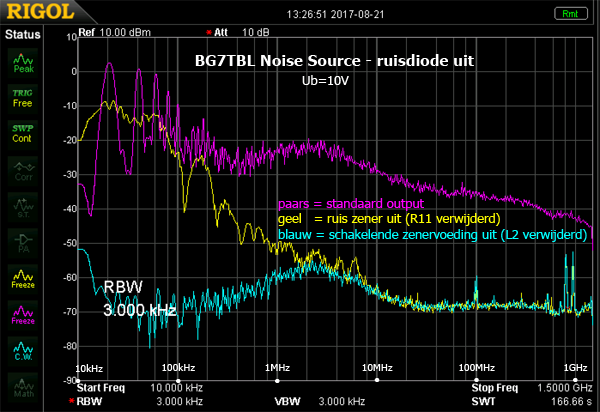Screen dimensions: 600x412
Task: Click the VBW 3.000 kHz readout
Action: click(320, 401)
